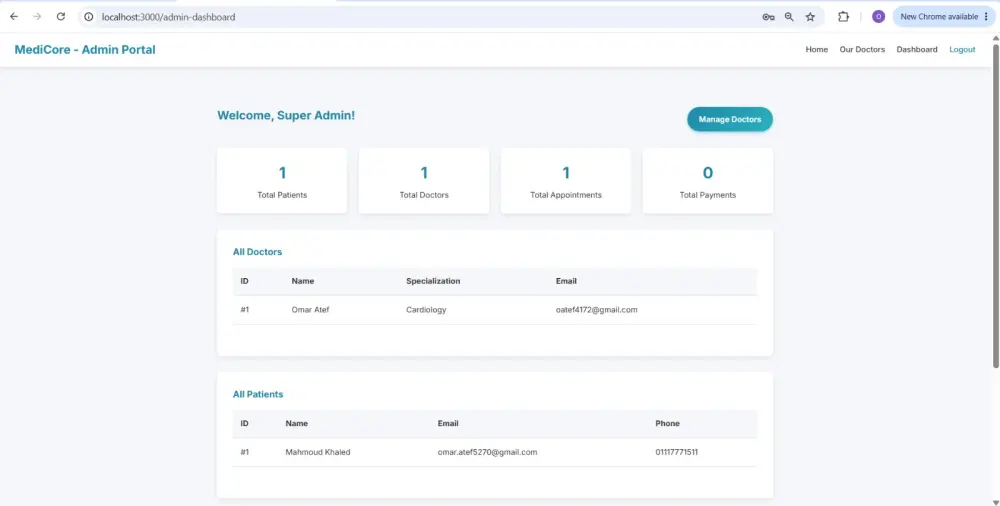This screenshot has width=1000, height=506.
Task: Bookmark this page with the star icon
Action: tap(810, 17)
